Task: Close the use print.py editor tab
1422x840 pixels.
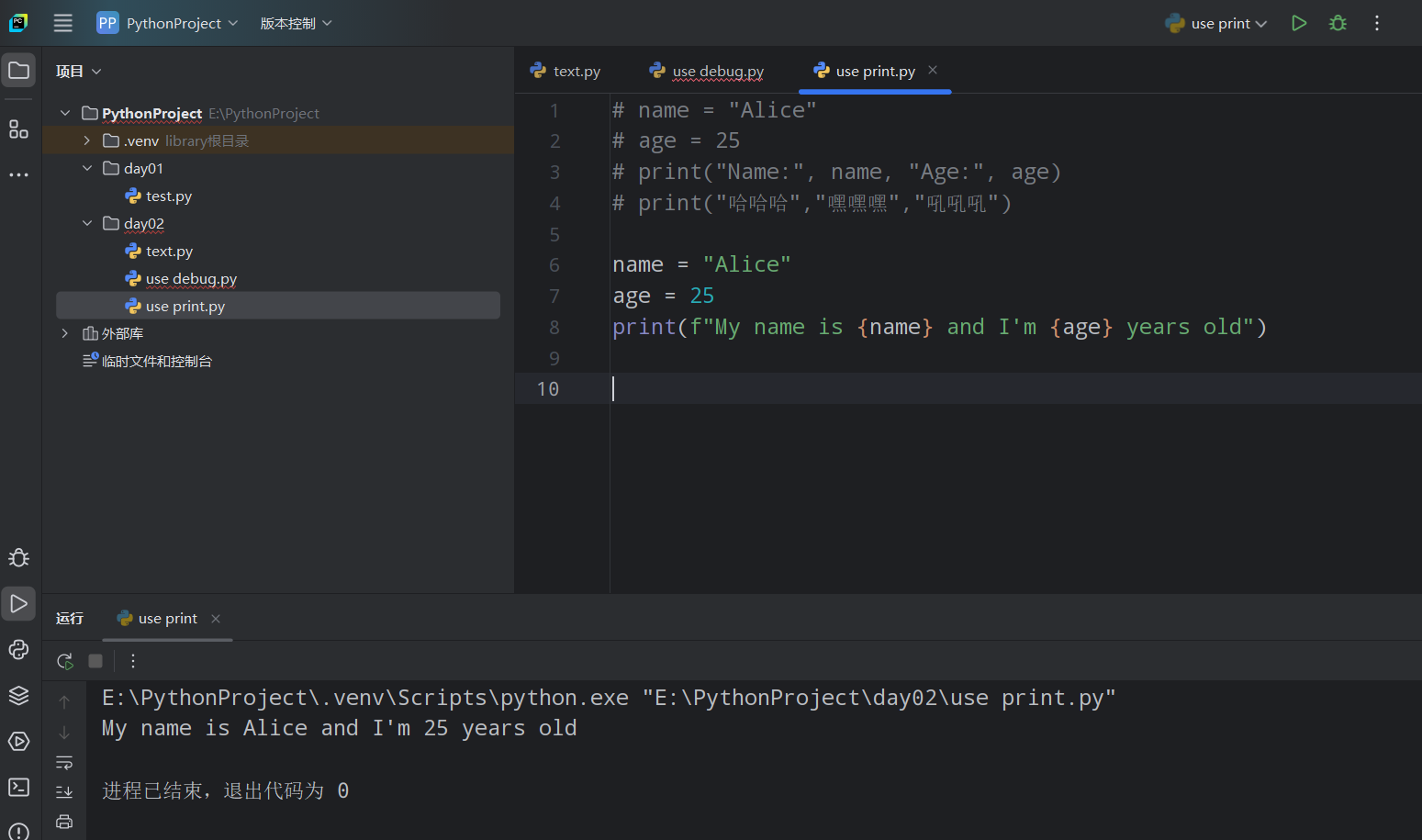Action: pos(933,70)
